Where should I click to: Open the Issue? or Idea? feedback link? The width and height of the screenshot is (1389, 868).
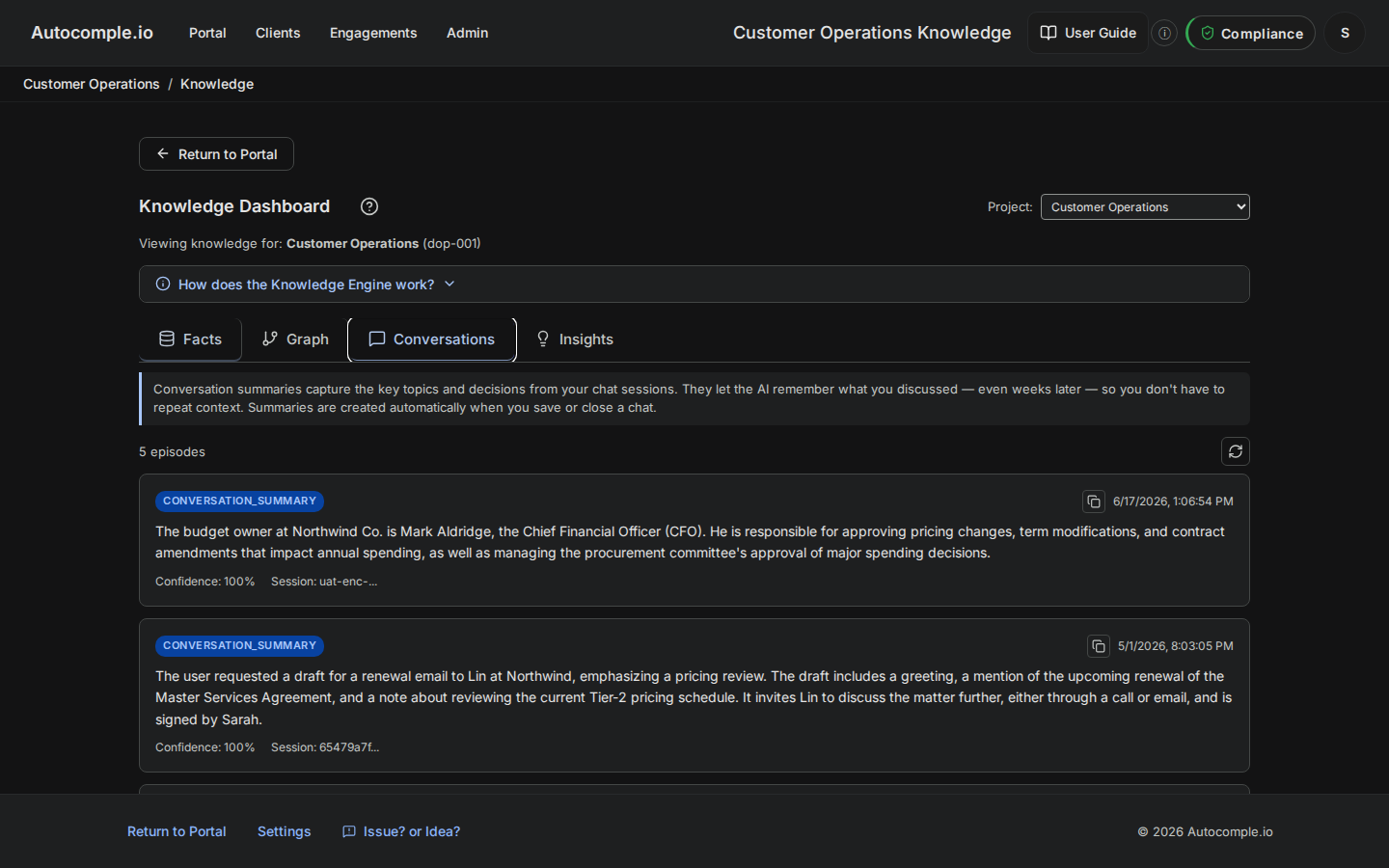[401, 831]
